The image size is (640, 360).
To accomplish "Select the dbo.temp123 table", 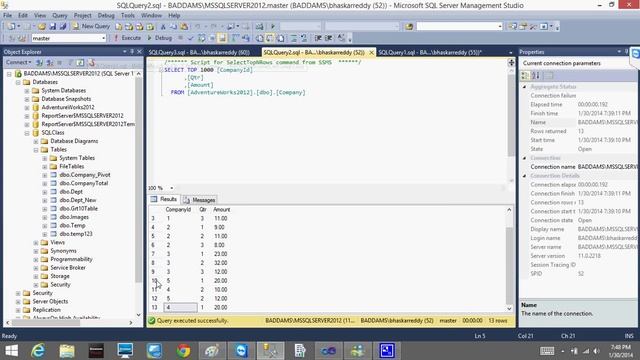I will (76, 234).
